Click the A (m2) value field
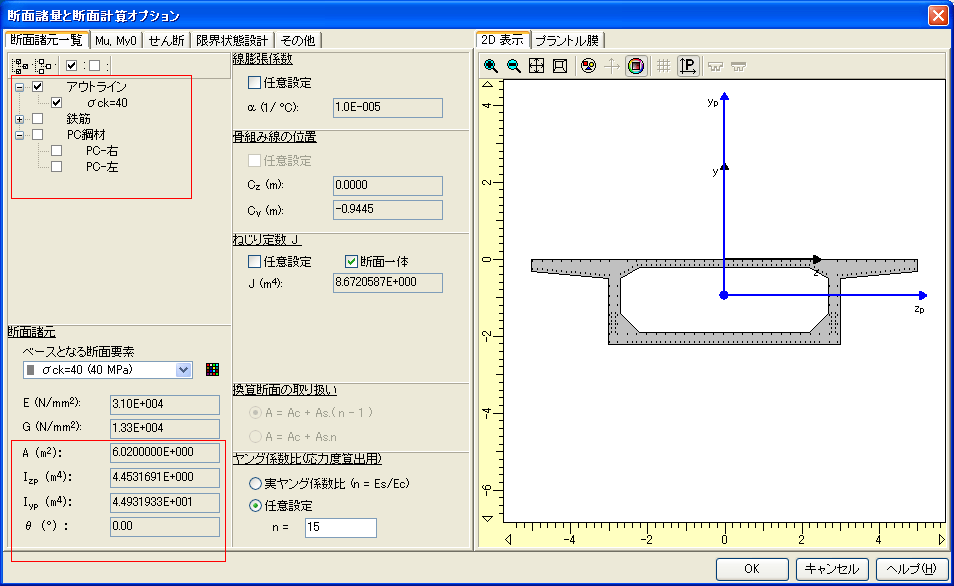This screenshot has width=954, height=586. [165, 453]
